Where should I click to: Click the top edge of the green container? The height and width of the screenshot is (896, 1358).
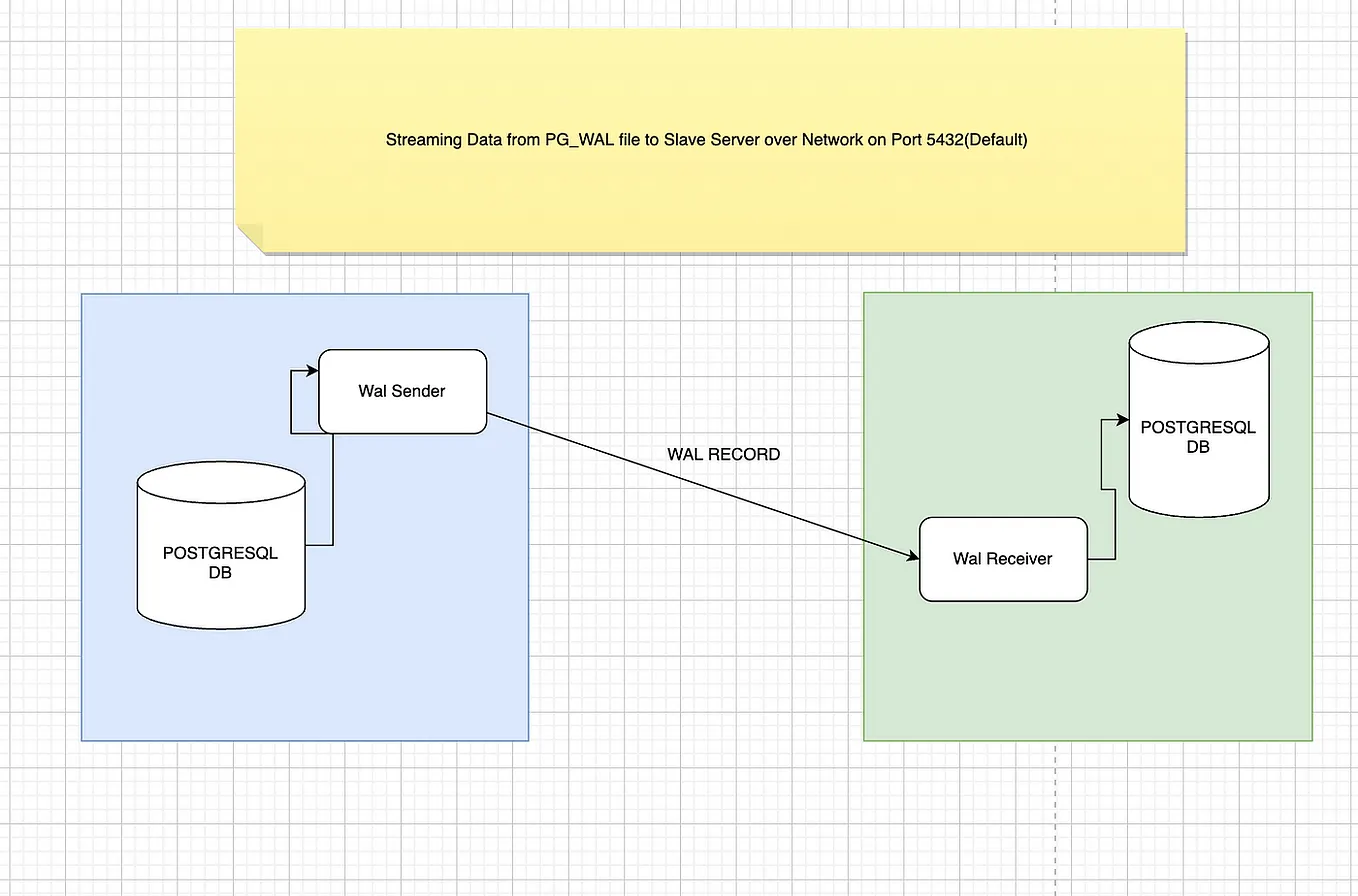[1087, 293]
